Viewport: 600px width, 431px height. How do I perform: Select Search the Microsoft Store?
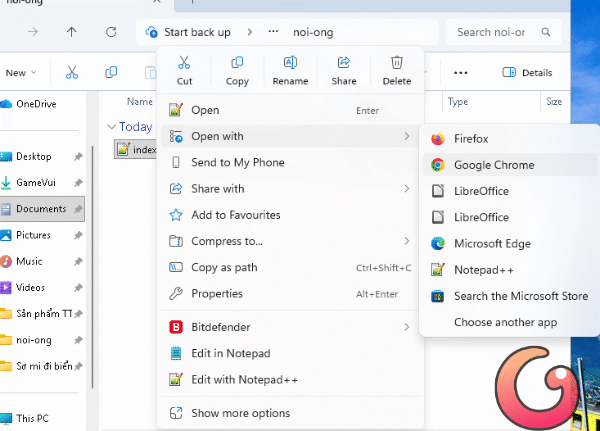[509, 296]
